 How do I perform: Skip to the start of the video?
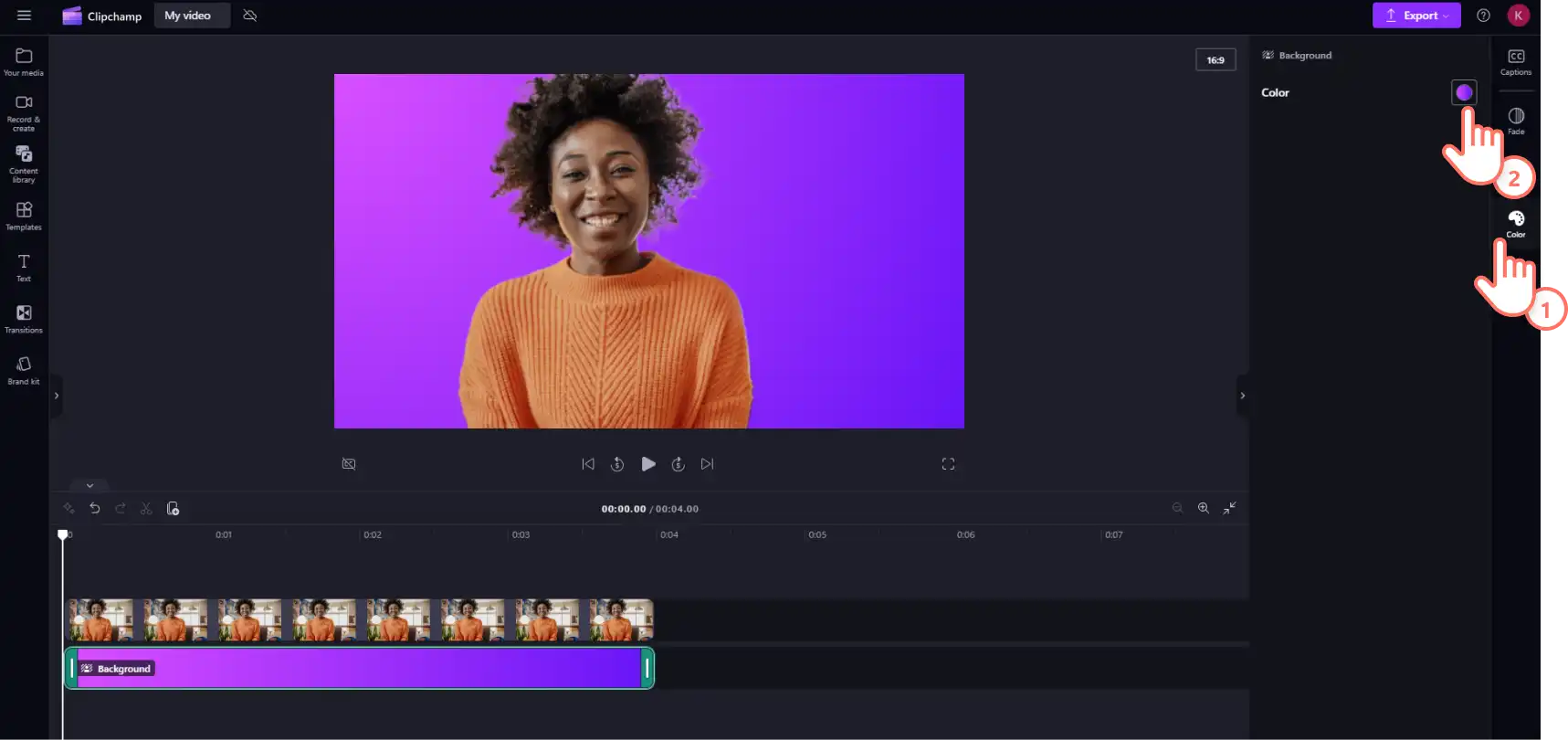[x=588, y=464]
